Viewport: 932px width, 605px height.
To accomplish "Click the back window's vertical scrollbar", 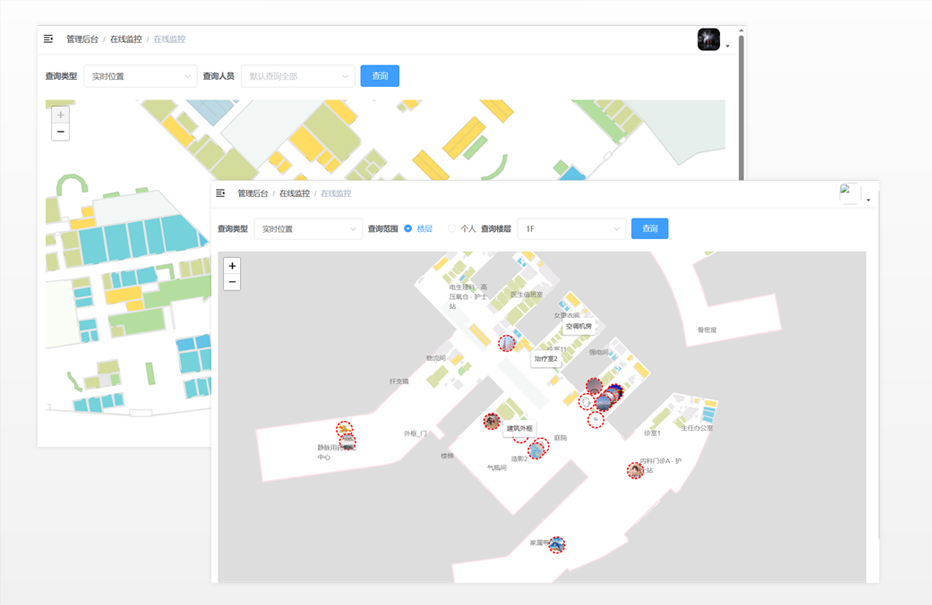I will pos(741,107).
